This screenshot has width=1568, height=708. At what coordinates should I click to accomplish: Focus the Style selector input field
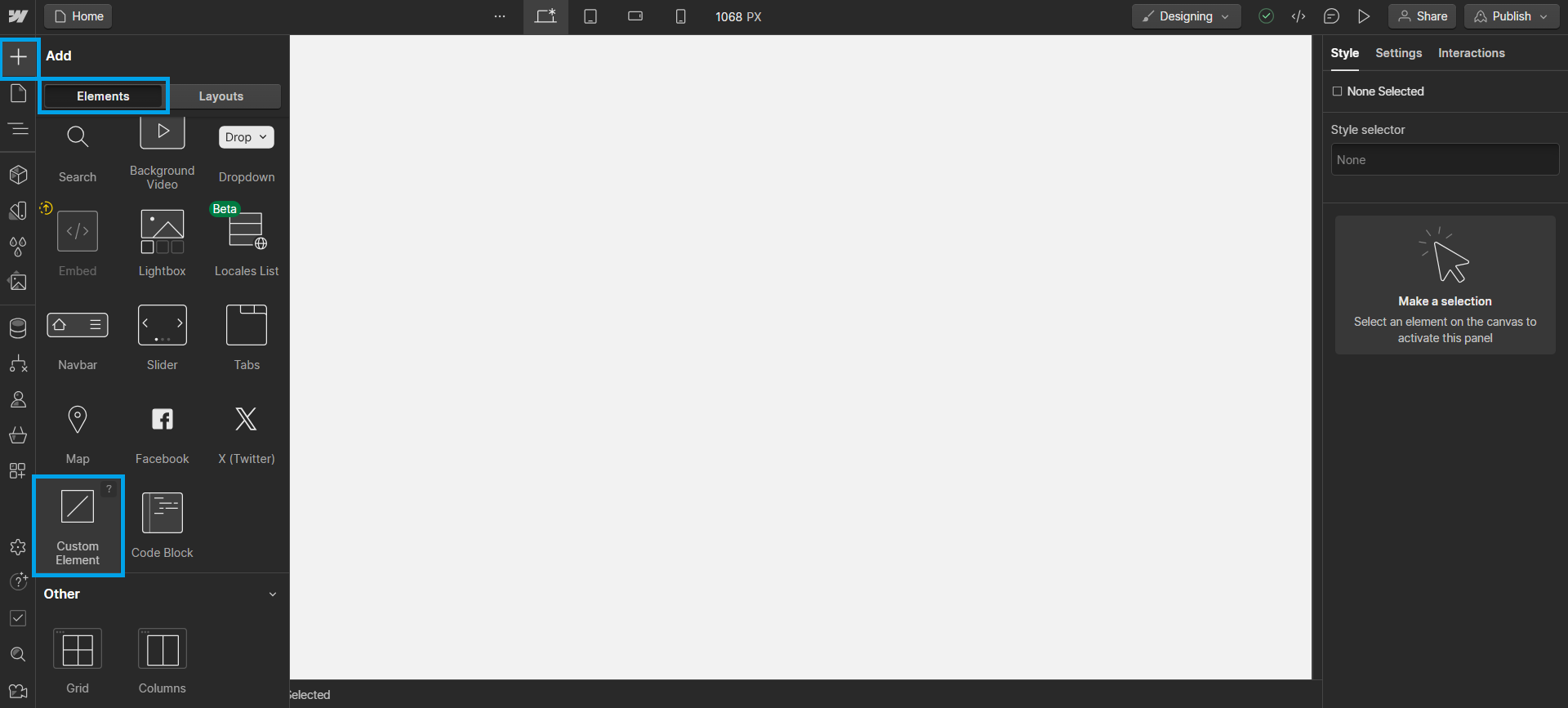click(1445, 160)
